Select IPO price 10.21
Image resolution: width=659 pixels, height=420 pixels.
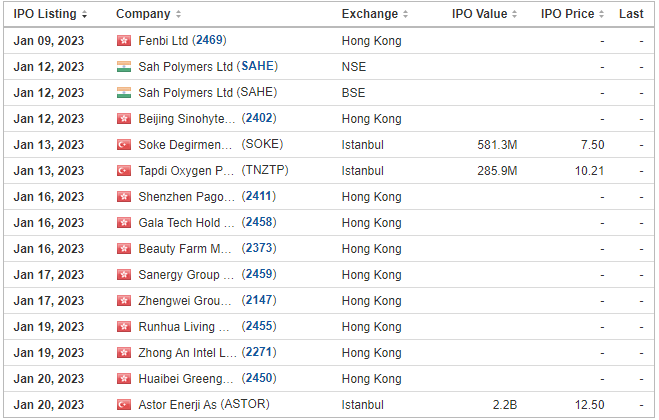[589, 171]
